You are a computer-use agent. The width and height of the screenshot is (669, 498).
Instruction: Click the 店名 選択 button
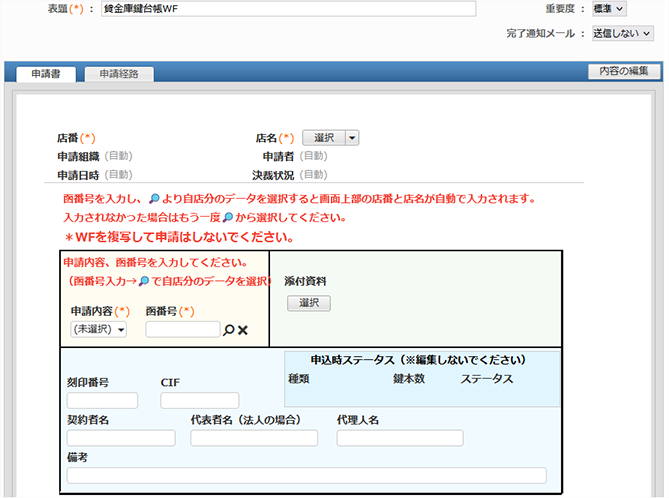(x=323, y=138)
